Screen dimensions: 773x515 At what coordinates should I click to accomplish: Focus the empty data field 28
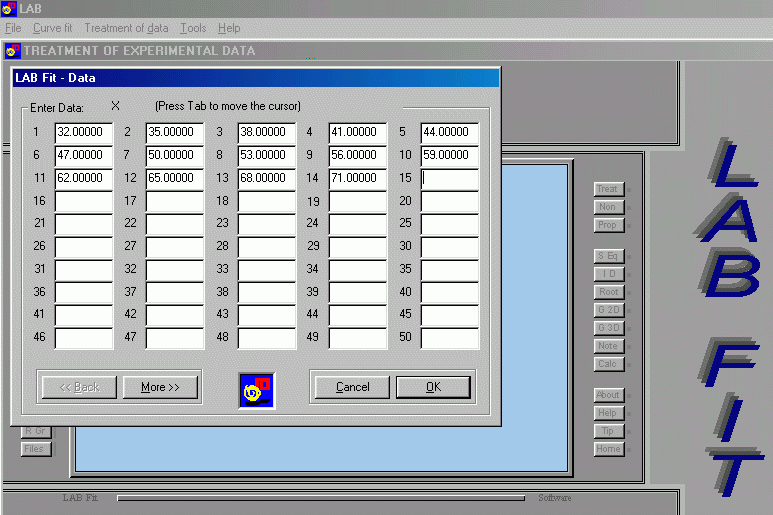pyautogui.click(x=267, y=247)
